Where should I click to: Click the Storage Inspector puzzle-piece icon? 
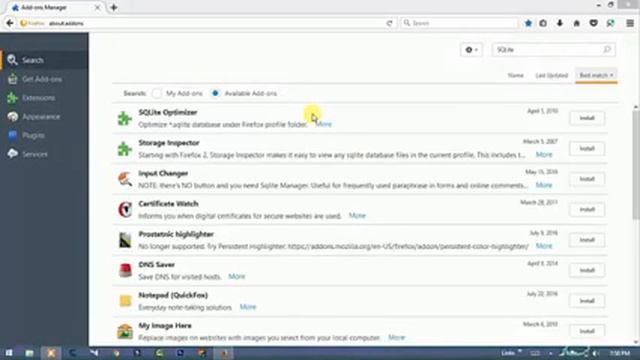tap(124, 149)
